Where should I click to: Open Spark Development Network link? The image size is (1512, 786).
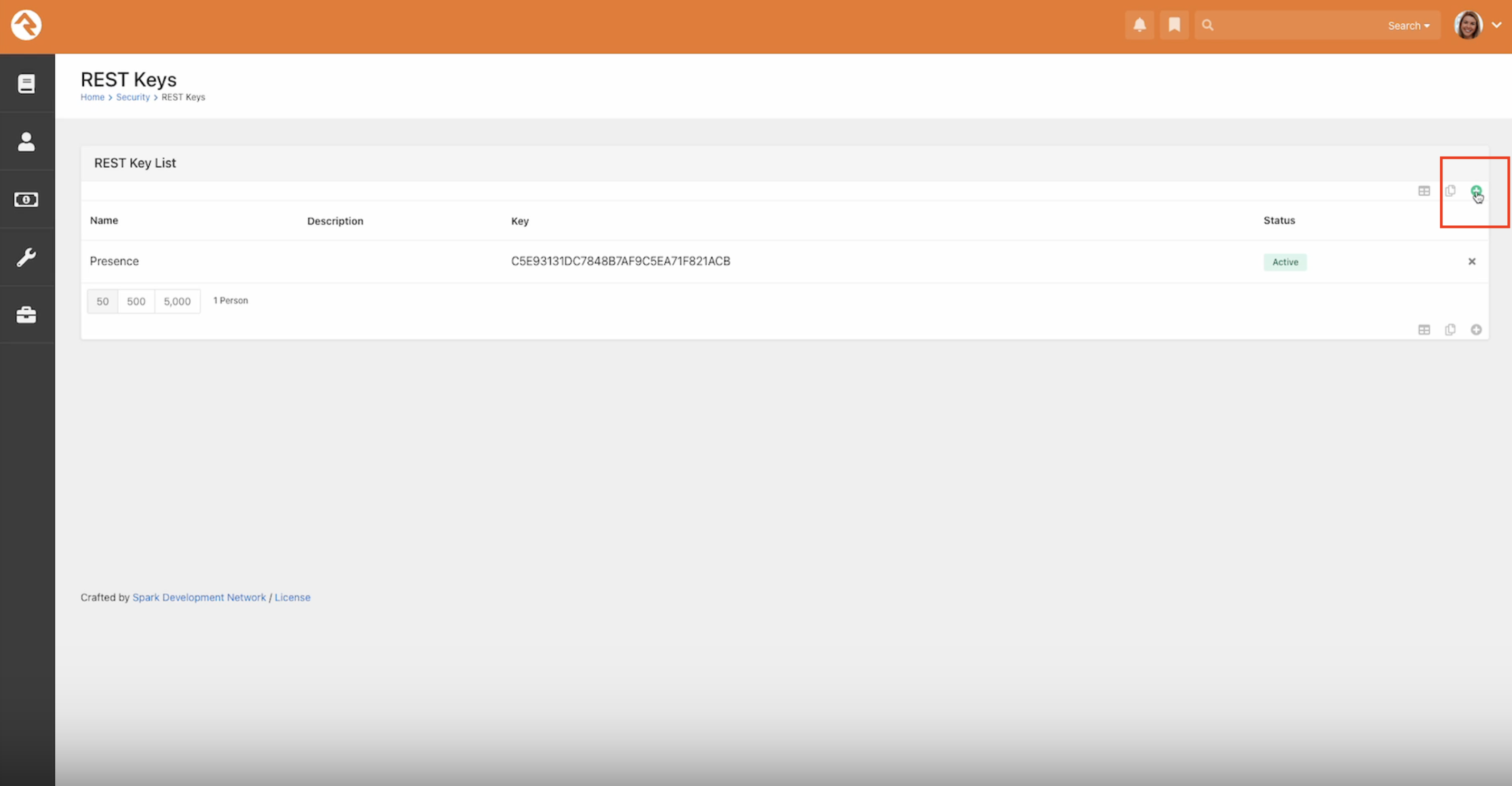[x=199, y=598]
